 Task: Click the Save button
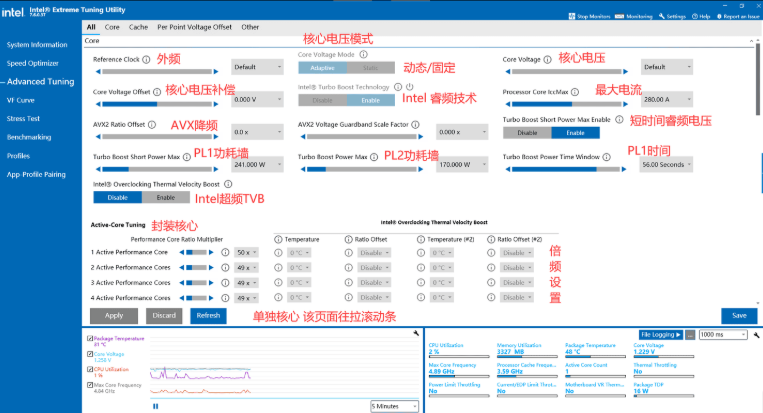[x=738, y=315]
